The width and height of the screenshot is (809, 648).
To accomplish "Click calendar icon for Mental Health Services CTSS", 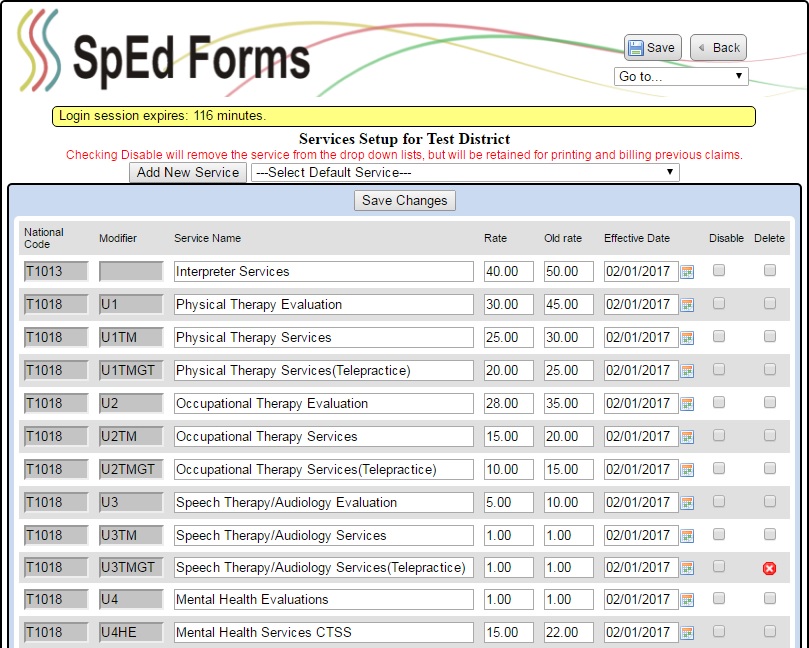I will (687, 633).
